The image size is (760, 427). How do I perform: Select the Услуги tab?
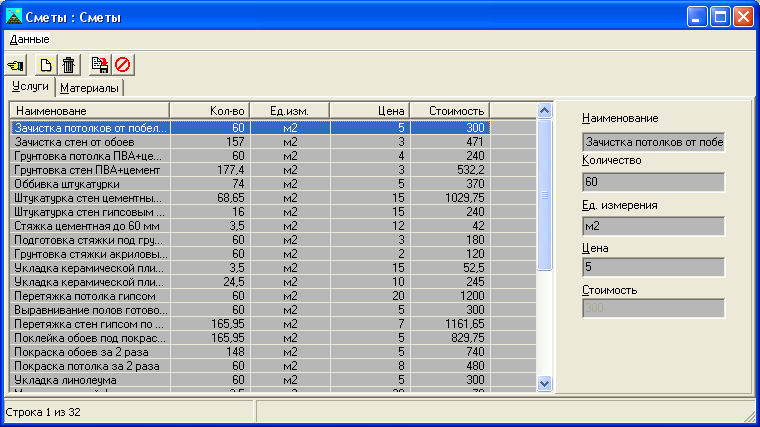click(x=30, y=86)
